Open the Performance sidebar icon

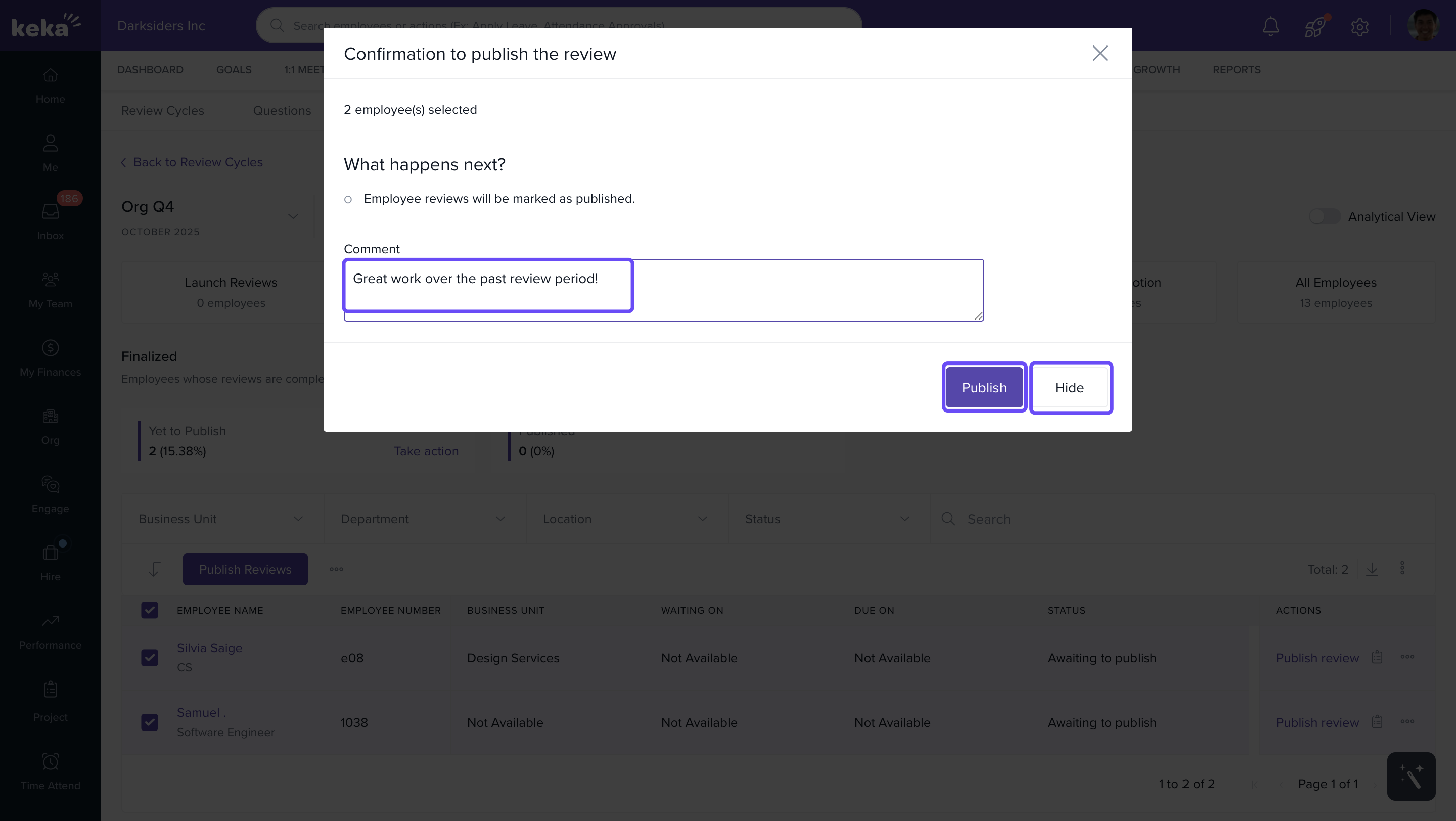(x=51, y=630)
